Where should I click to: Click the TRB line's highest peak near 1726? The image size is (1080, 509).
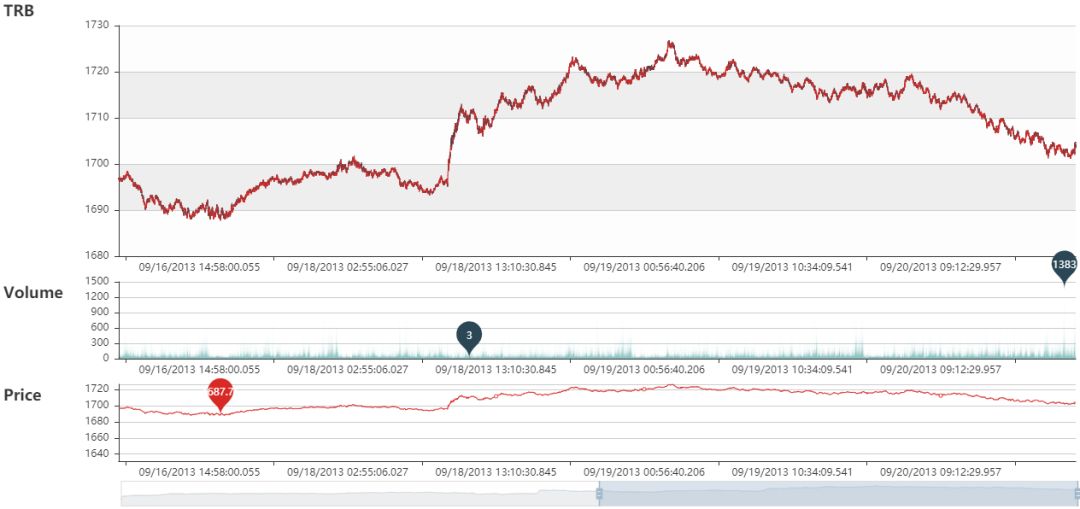670,43
